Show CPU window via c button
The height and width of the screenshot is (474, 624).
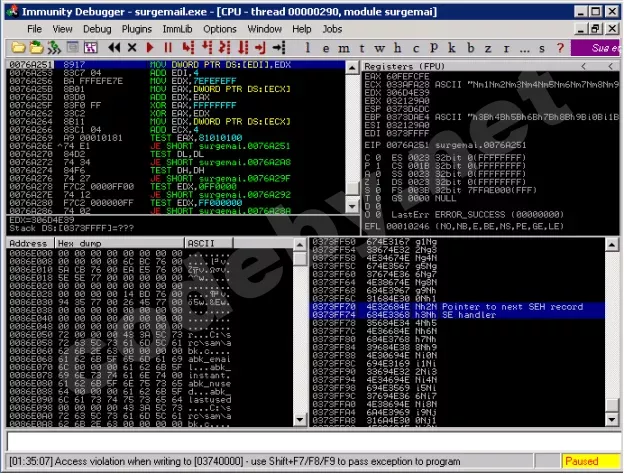click(416, 49)
